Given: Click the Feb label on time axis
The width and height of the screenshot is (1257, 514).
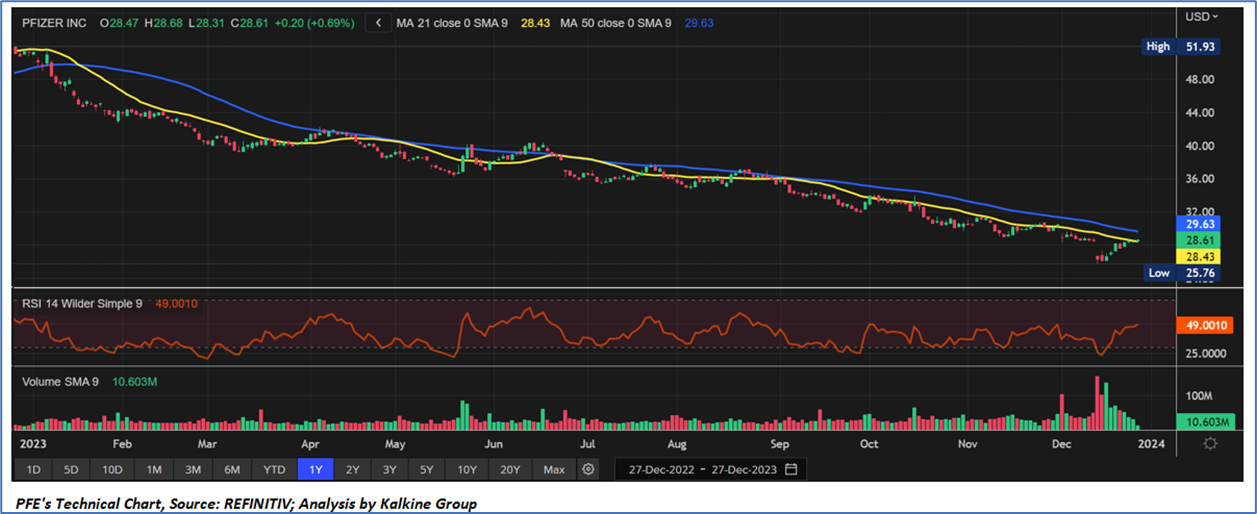Looking at the screenshot, I should tap(122, 443).
